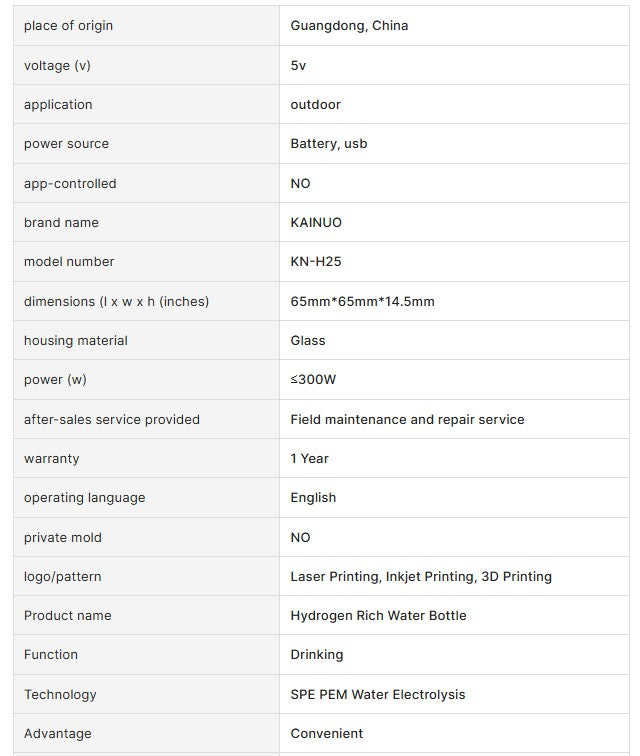Click the 'KN-H25' model number
The width and height of the screenshot is (640, 756).
(316, 262)
